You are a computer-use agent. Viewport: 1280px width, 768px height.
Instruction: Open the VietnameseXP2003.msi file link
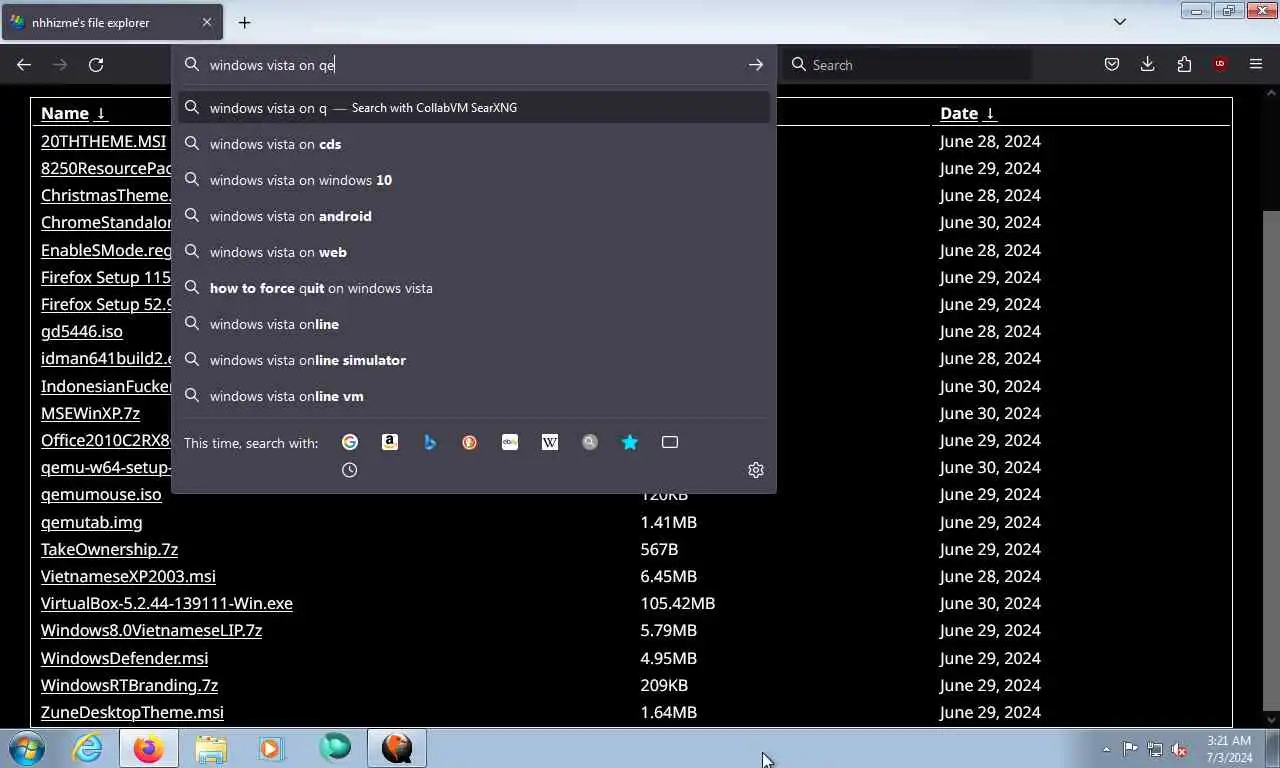(x=128, y=576)
